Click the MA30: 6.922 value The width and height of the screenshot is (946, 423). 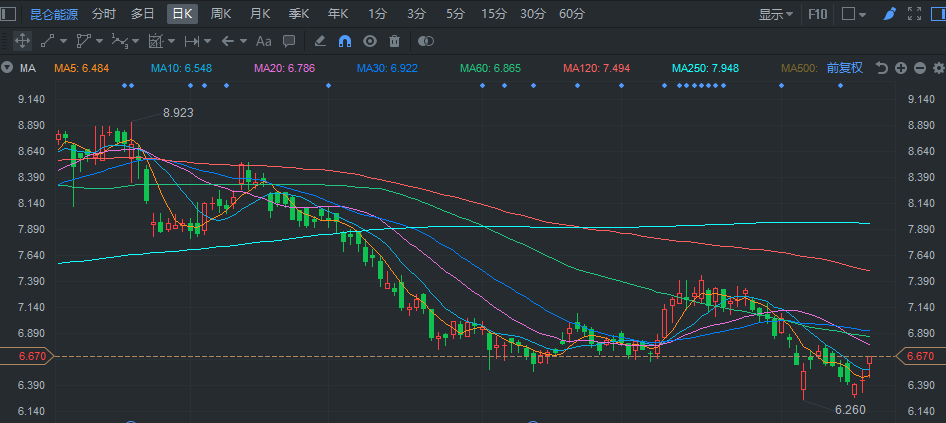pyautogui.click(x=387, y=68)
